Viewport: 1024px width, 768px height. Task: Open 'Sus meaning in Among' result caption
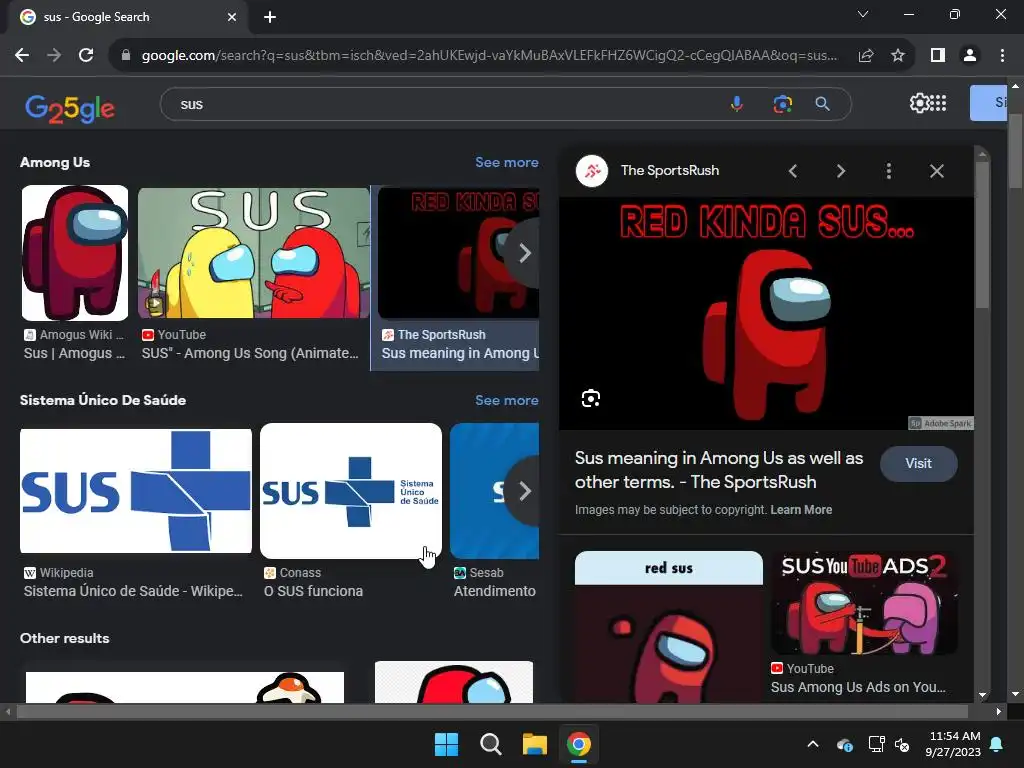[460, 353]
